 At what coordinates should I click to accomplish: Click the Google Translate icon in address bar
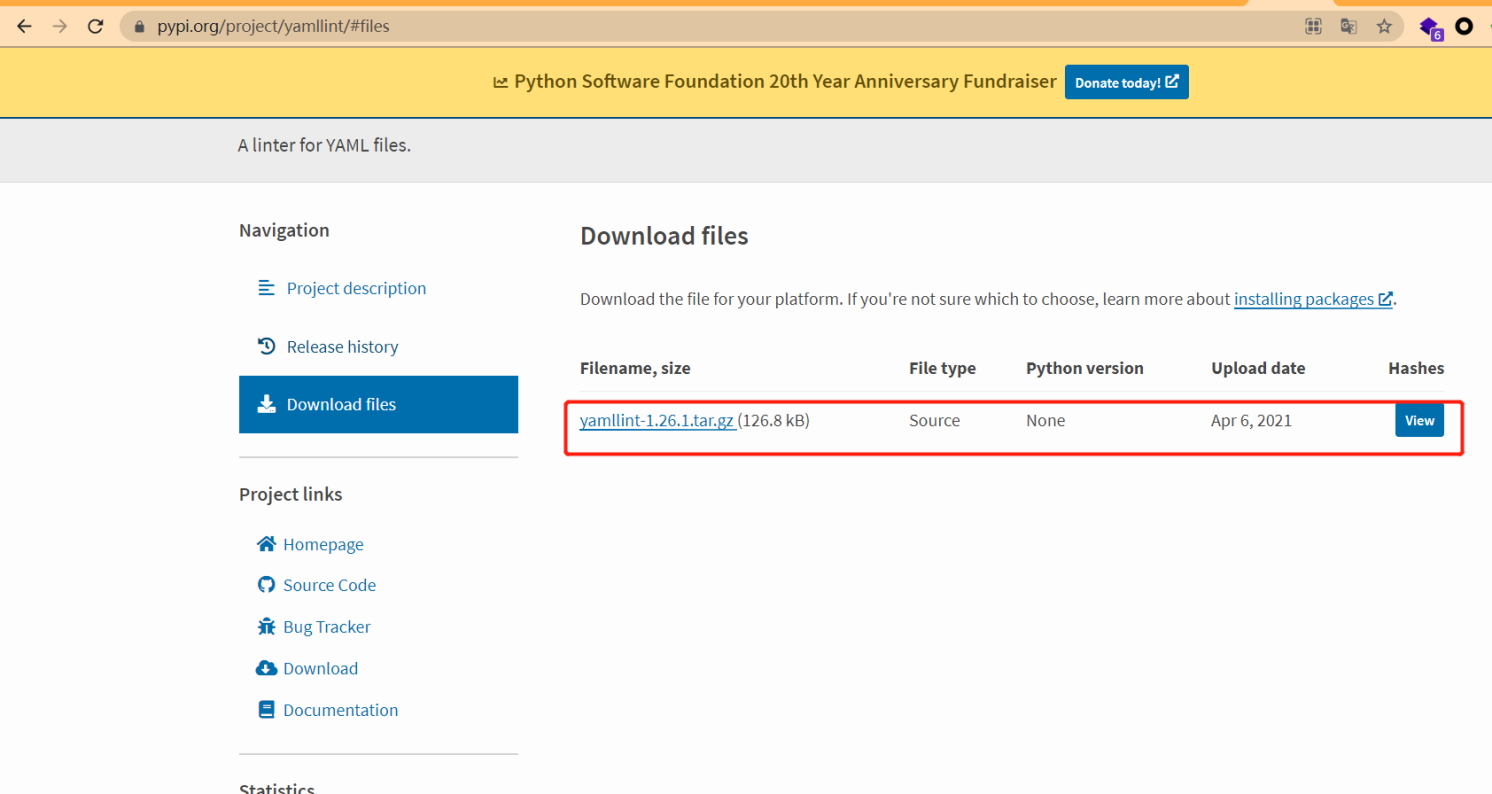point(1349,27)
